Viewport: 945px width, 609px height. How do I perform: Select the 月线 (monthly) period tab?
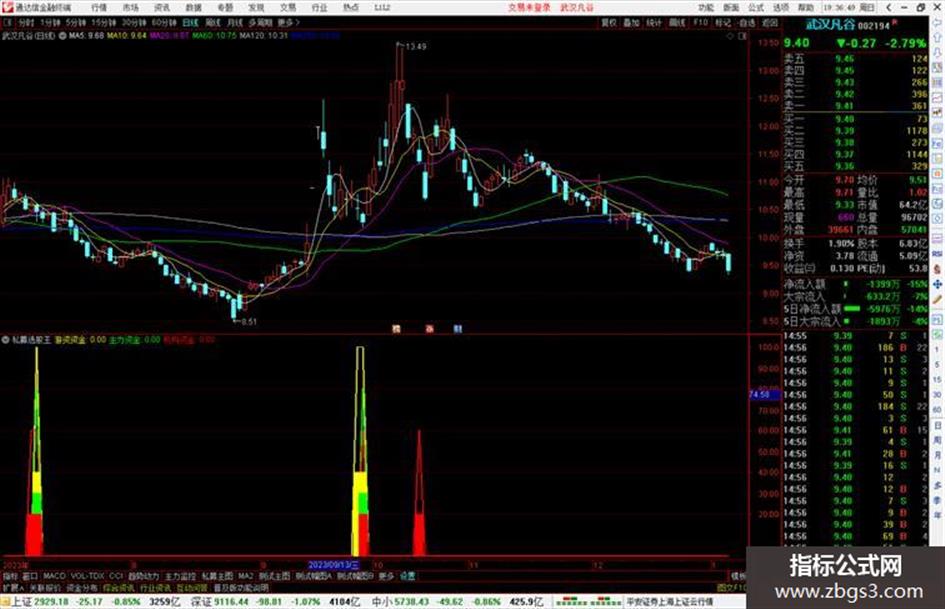234,22
